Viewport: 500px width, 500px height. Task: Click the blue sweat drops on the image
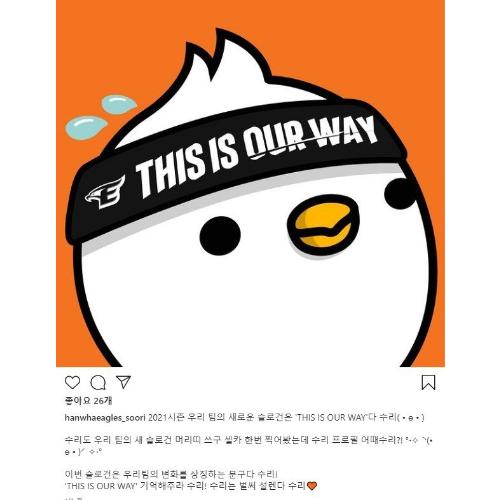tap(100, 117)
